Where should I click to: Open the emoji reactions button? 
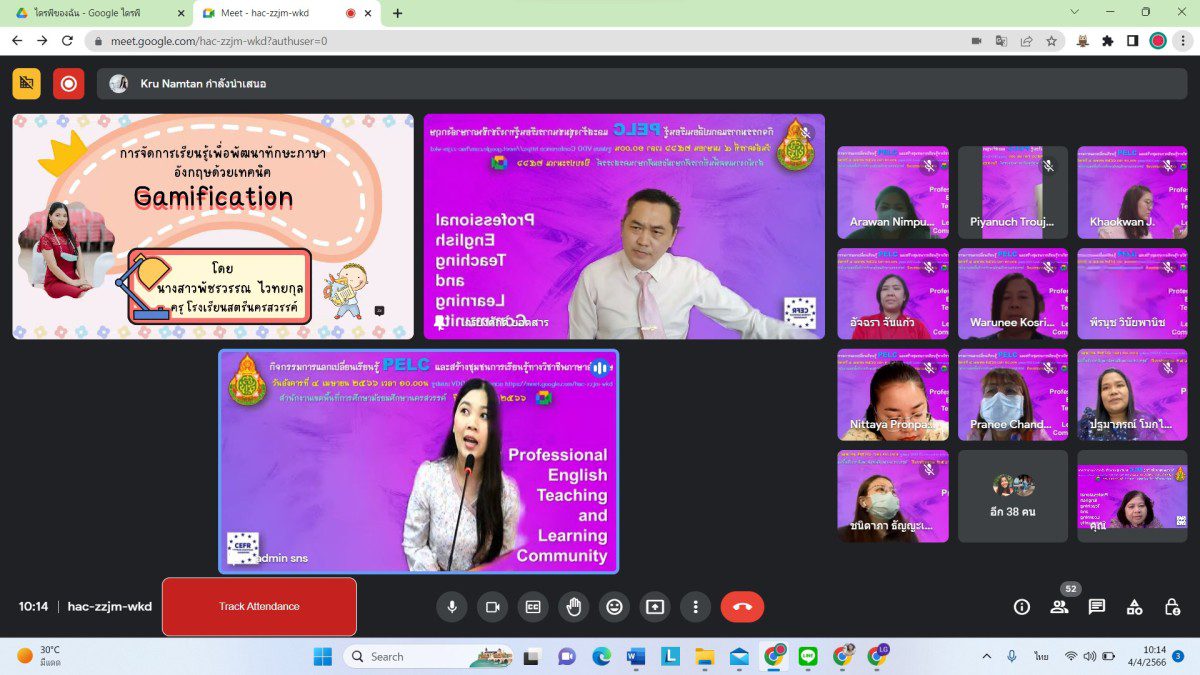tap(614, 606)
